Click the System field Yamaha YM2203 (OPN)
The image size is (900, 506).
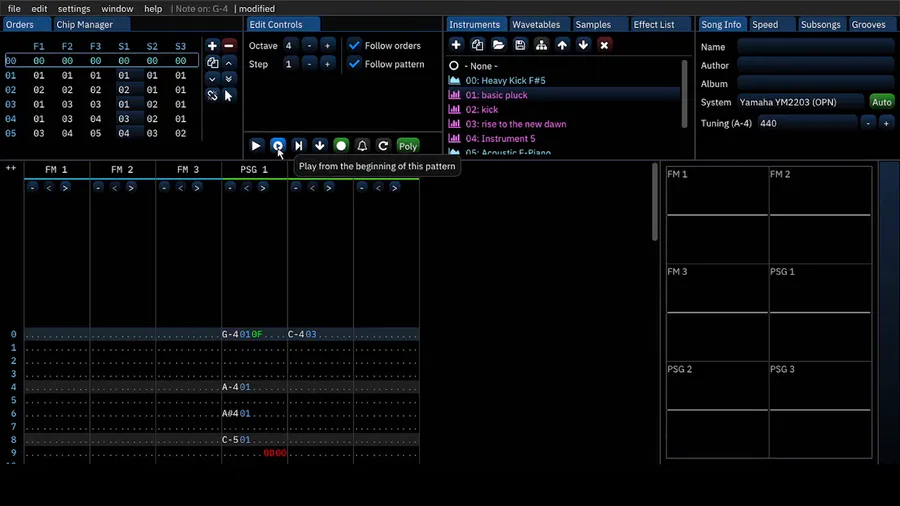pos(800,102)
